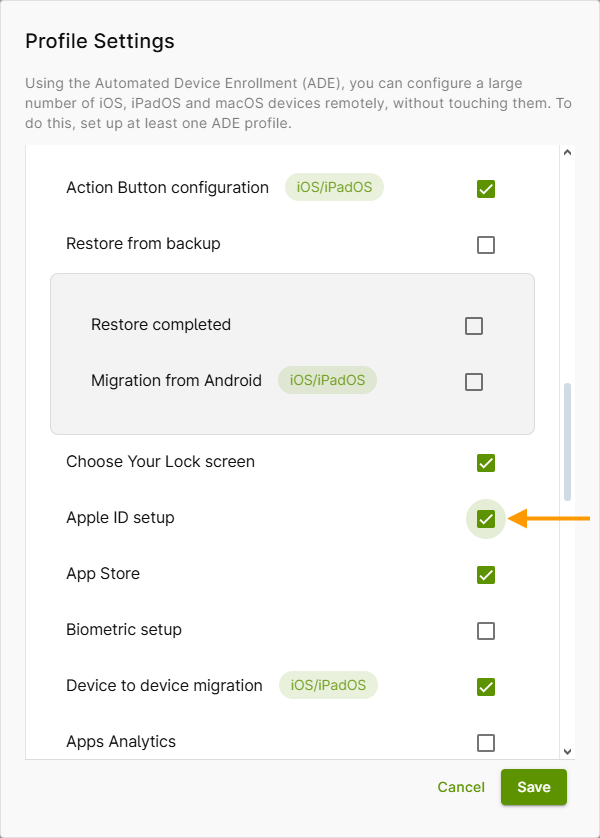Turn off the App Store option

tap(486, 575)
